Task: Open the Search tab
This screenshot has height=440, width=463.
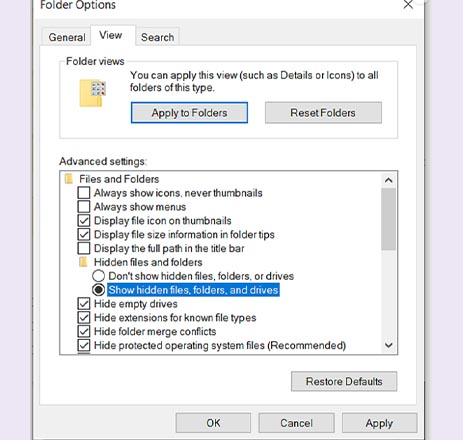Action: (x=157, y=37)
